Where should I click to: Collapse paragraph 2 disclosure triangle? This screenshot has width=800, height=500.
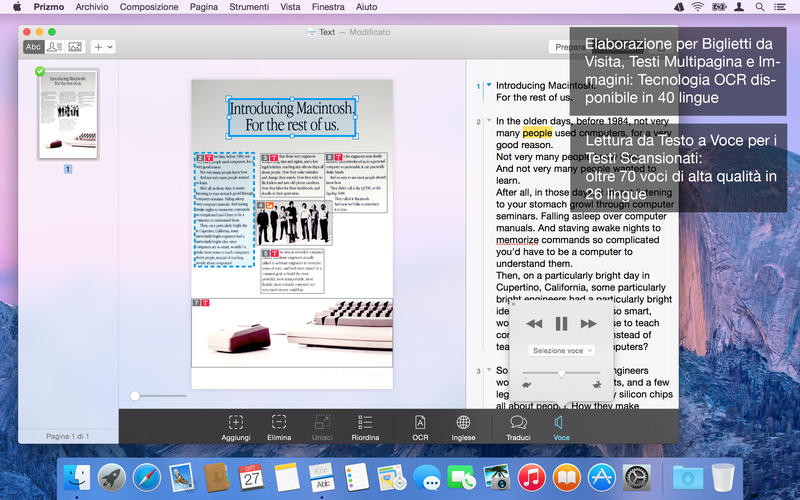point(489,121)
